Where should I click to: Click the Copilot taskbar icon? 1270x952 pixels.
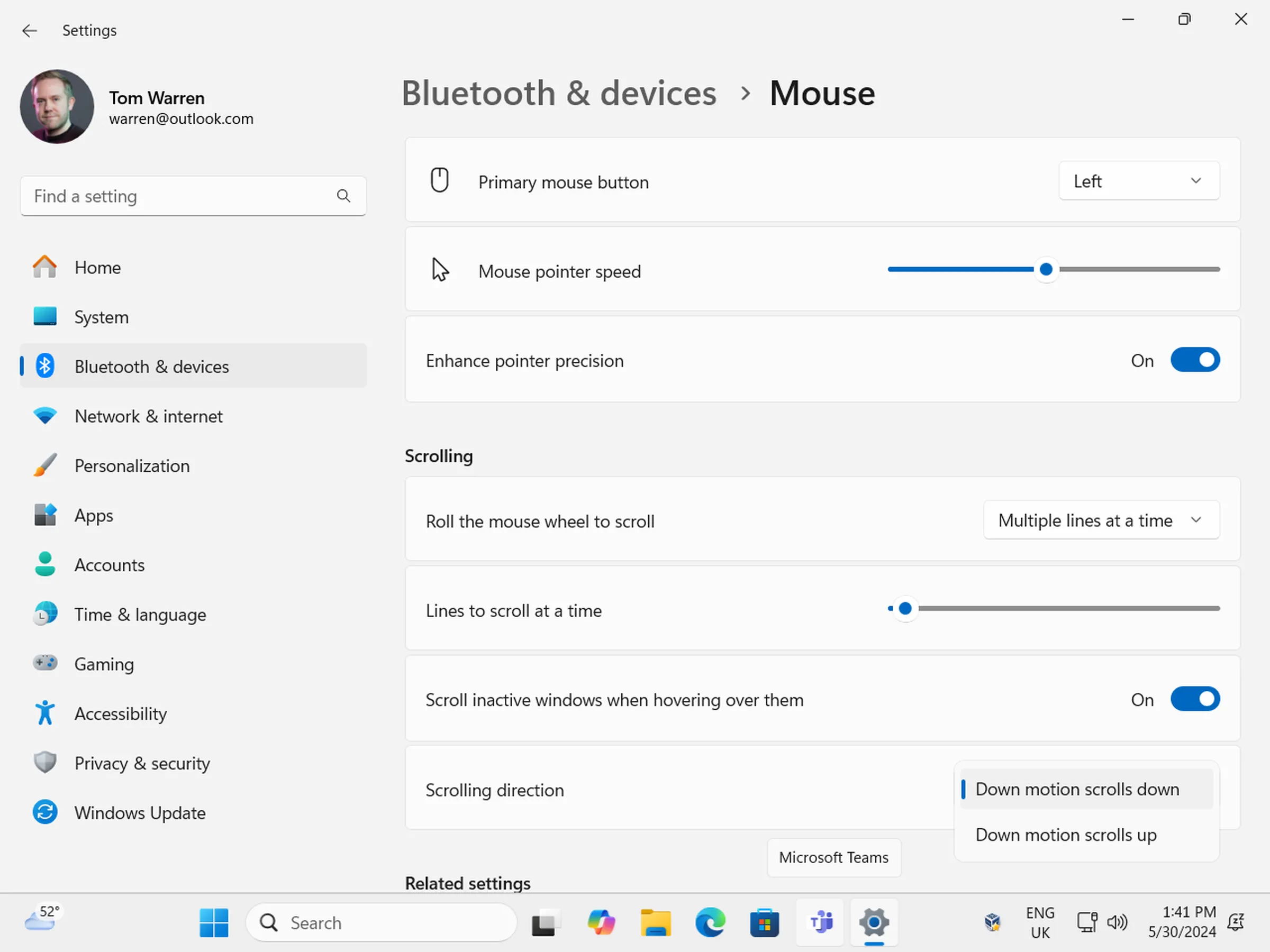click(x=600, y=922)
